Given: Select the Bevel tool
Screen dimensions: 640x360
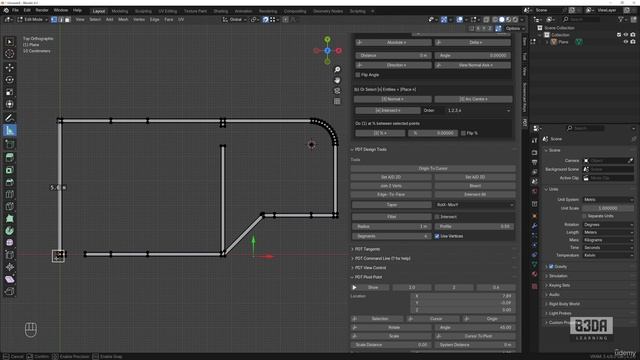Looking at the screenshot, I should pos(9,182).
